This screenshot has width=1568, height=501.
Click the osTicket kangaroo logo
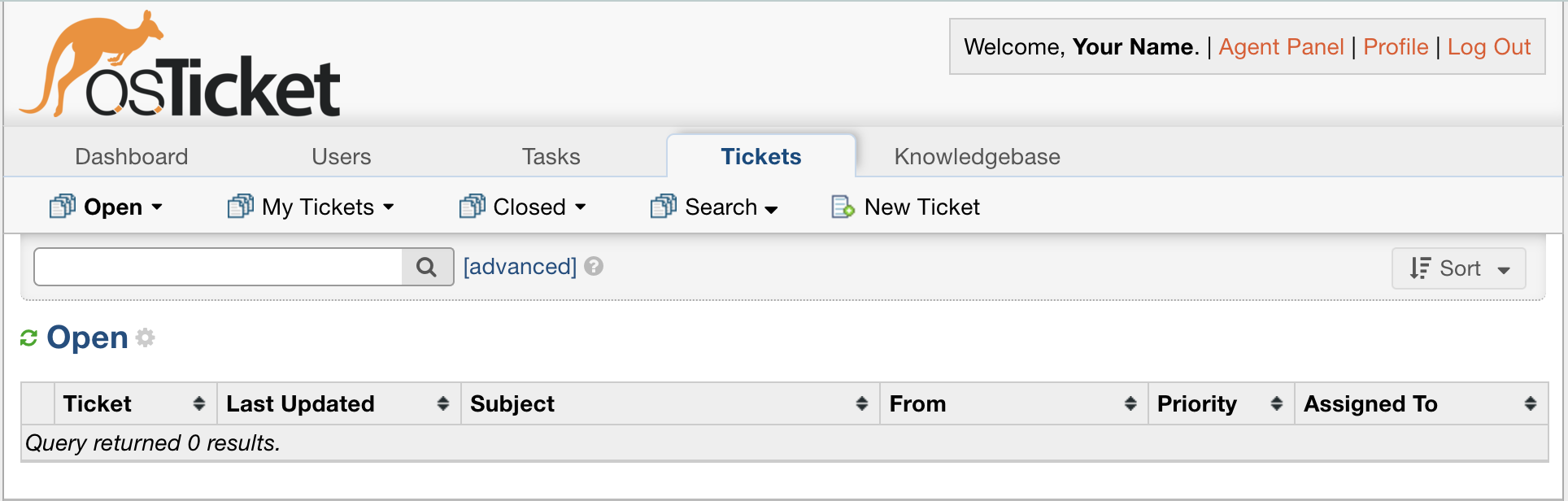179,65
